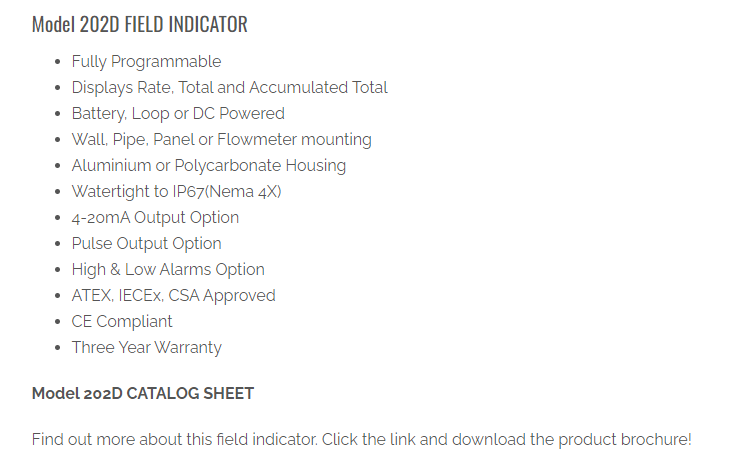This screenshot has width=752, height=461.
Task: Click the Model 202D FIELD INDICATOR heading
Action: coord(139,25)
